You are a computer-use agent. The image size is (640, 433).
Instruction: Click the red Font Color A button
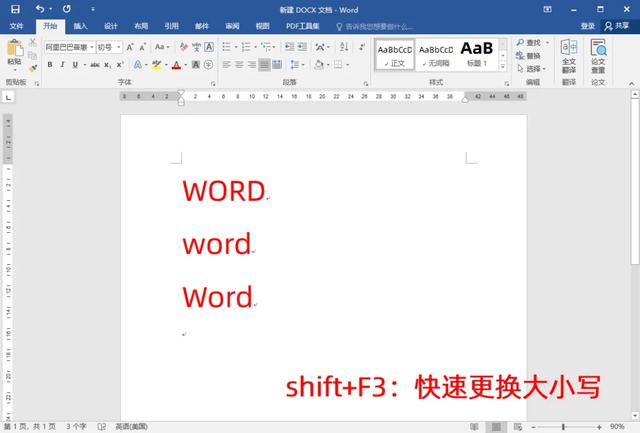point(176,65)
